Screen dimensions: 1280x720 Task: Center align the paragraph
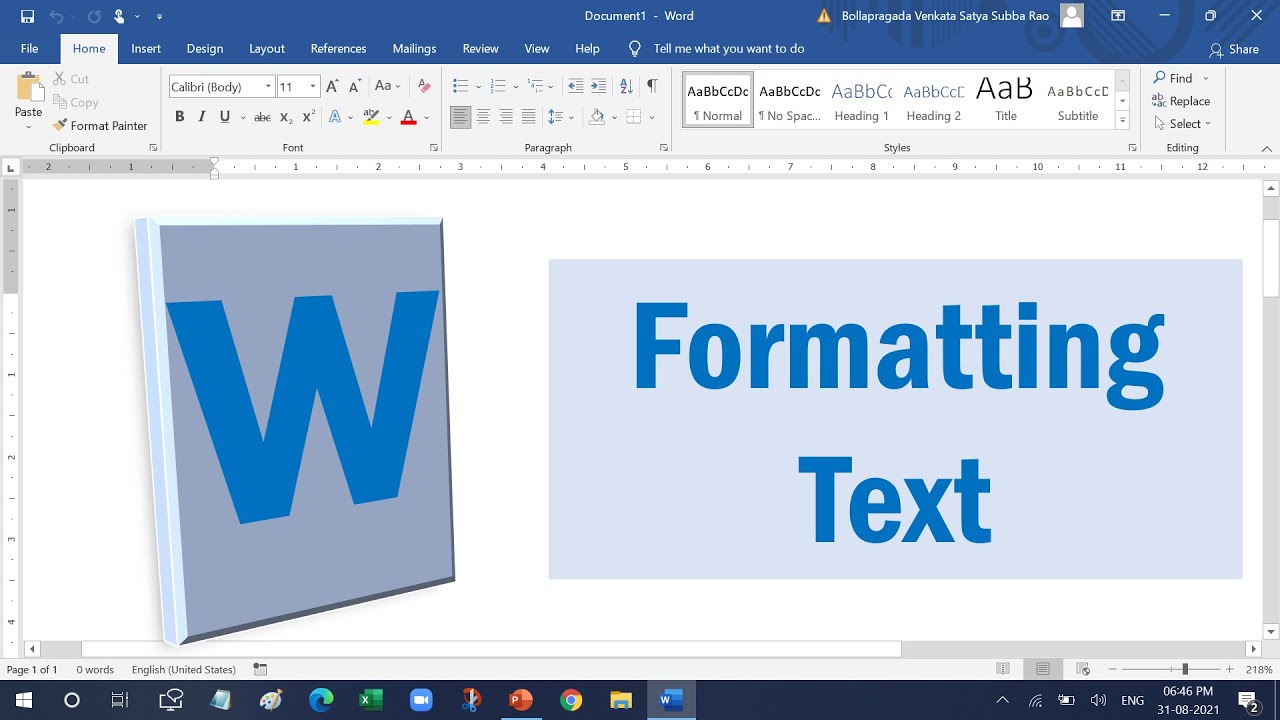coord(483,117)
